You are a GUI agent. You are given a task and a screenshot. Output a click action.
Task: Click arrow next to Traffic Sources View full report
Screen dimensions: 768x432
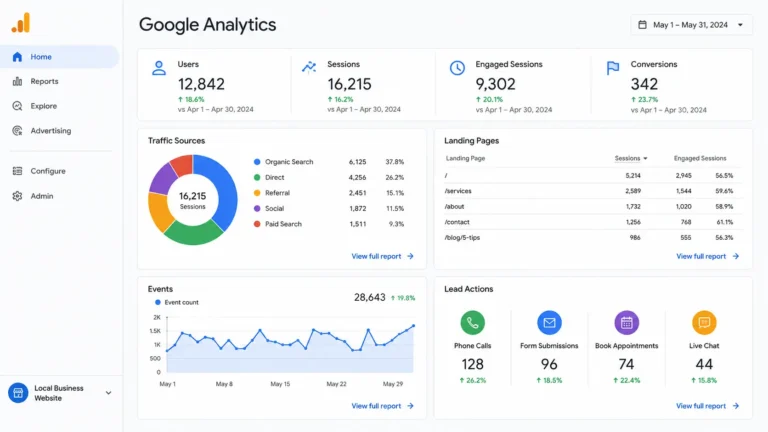(x=410, y=256)
